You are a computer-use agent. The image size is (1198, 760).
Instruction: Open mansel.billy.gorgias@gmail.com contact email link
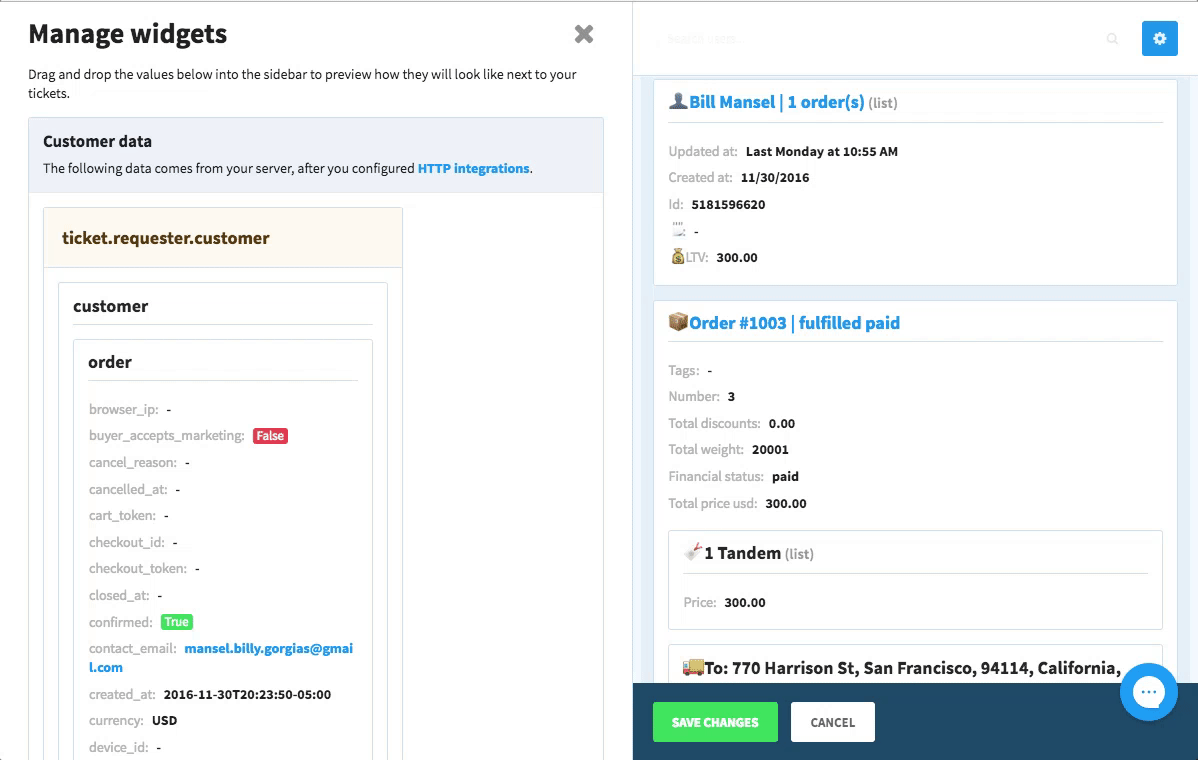tap(221, 658)
